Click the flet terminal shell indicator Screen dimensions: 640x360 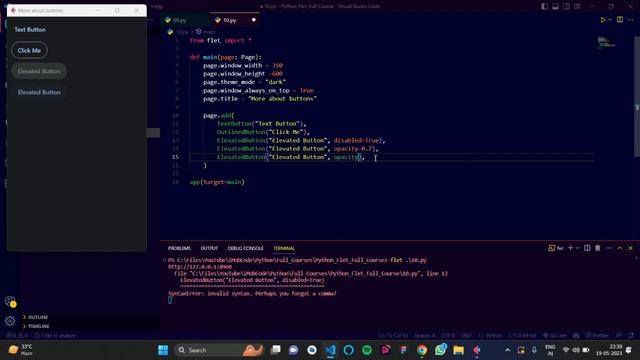[556, 248]
